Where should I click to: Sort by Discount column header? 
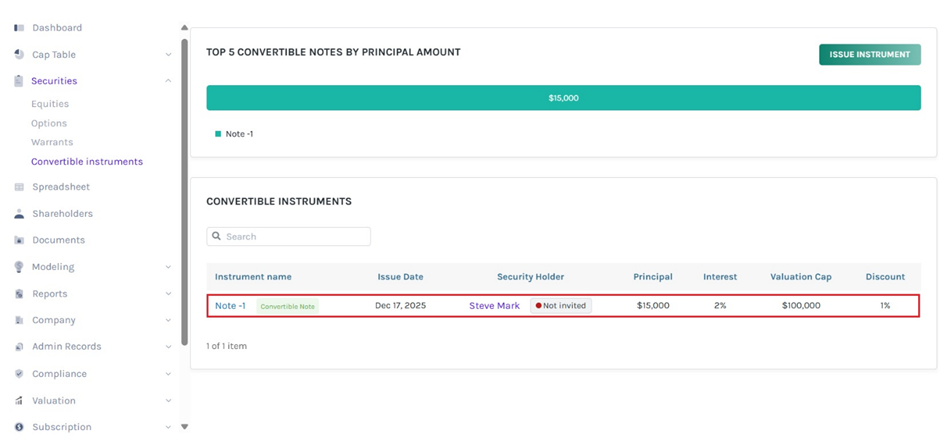coord(885,277)
